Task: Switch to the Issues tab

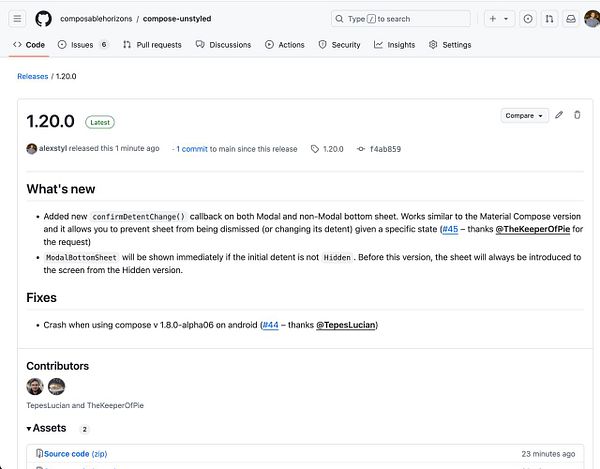Action: pyautogui.click(x=83, y=45)
